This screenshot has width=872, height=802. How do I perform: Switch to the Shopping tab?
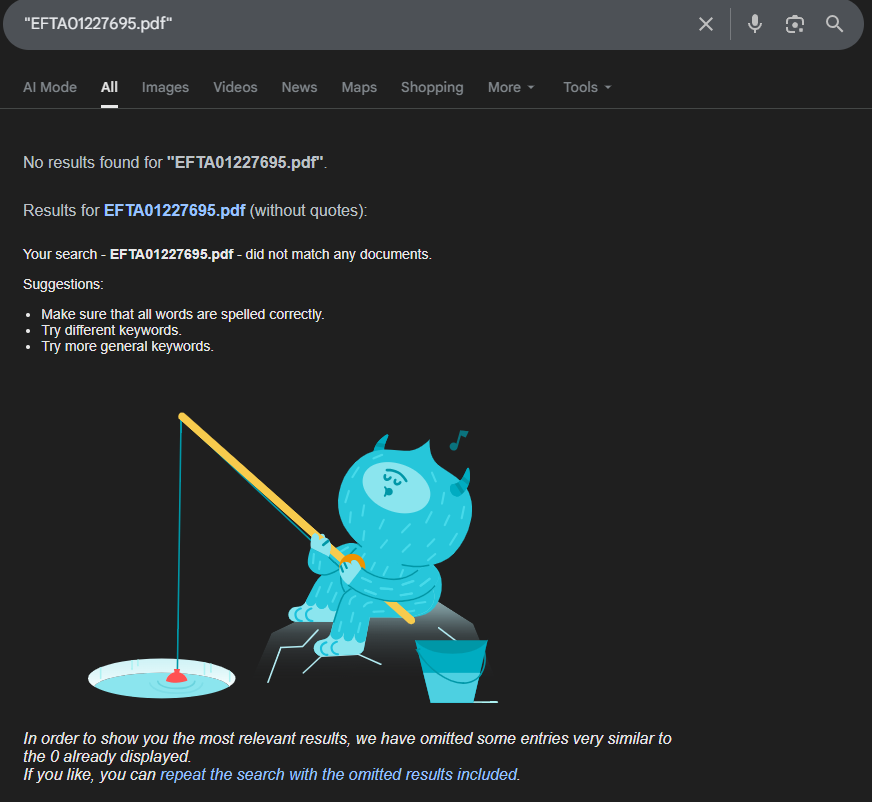point(432,87)
